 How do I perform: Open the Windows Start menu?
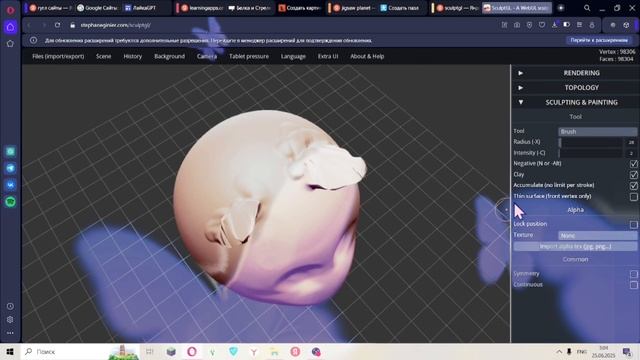pos(10,351)
